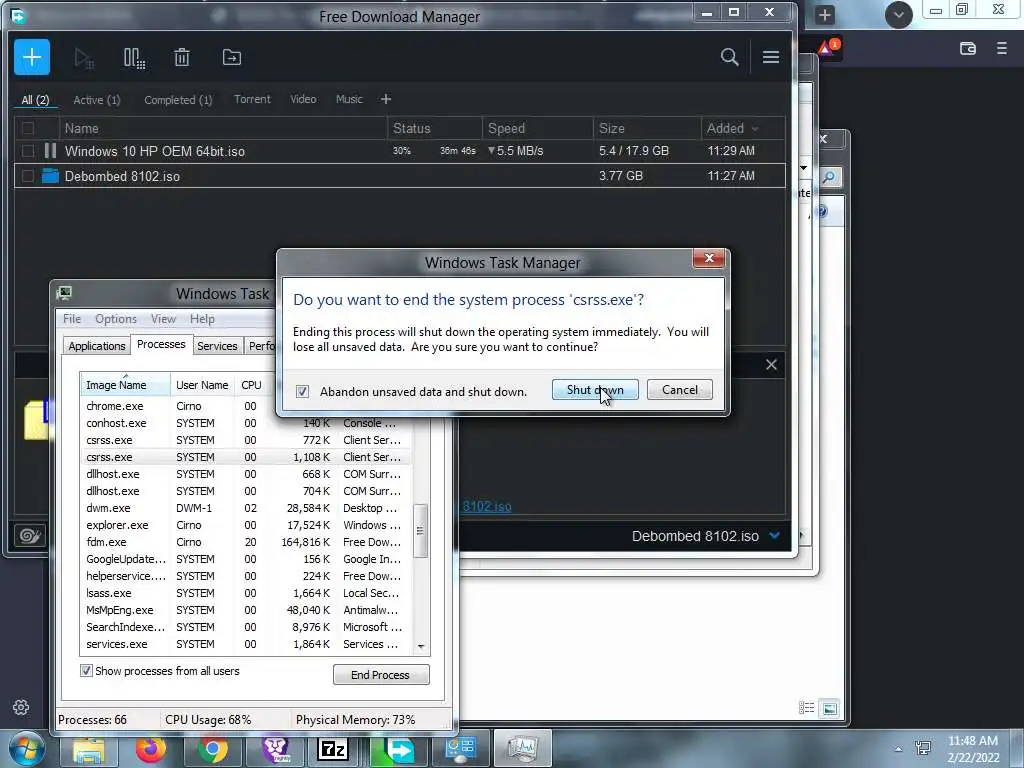Open the Windows Start orb
Viewport: 1024px width, 768px height.
click(27, 749)
